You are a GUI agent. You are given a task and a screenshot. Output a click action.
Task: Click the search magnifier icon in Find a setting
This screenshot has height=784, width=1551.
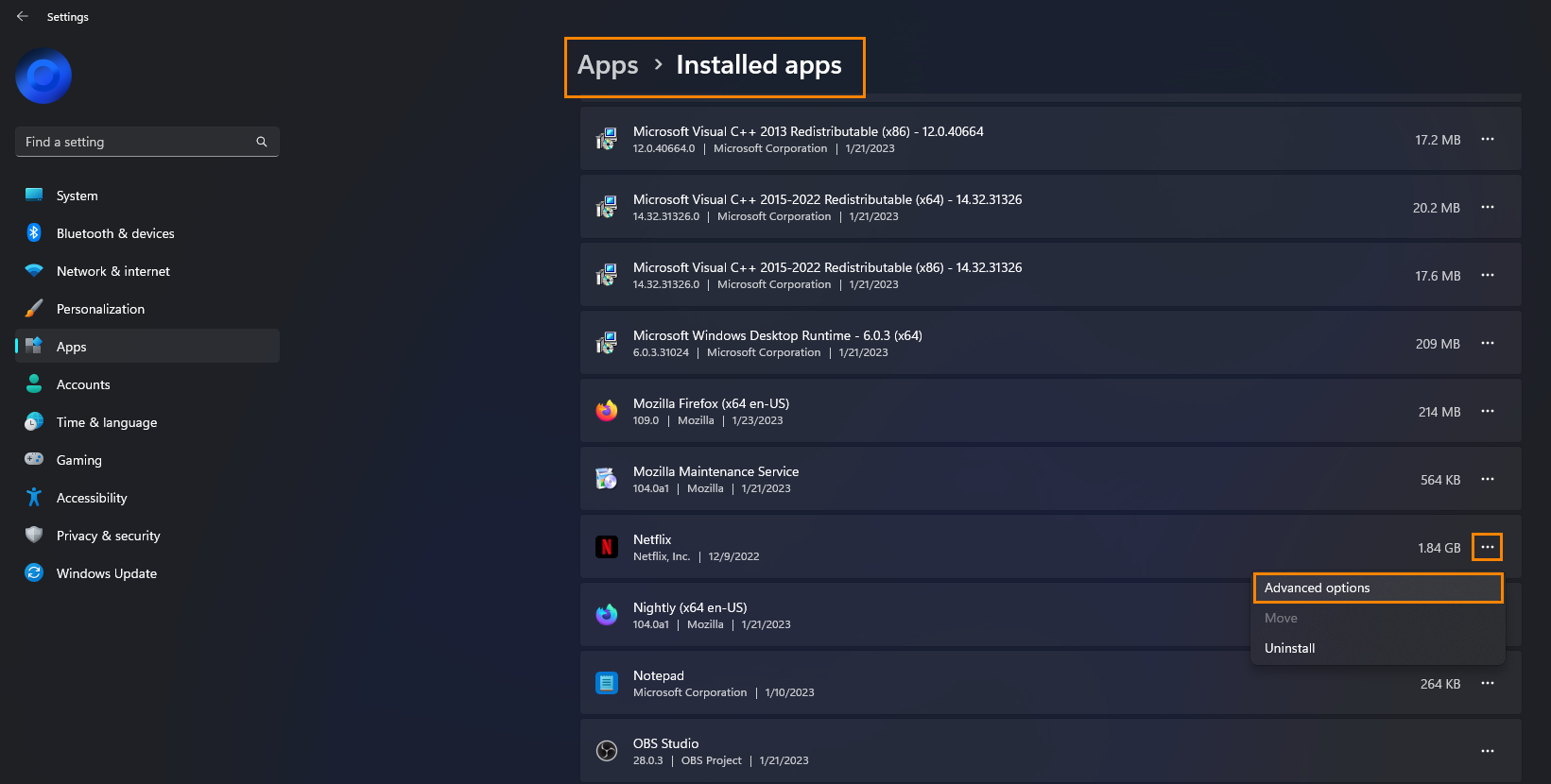coord(262,142)
